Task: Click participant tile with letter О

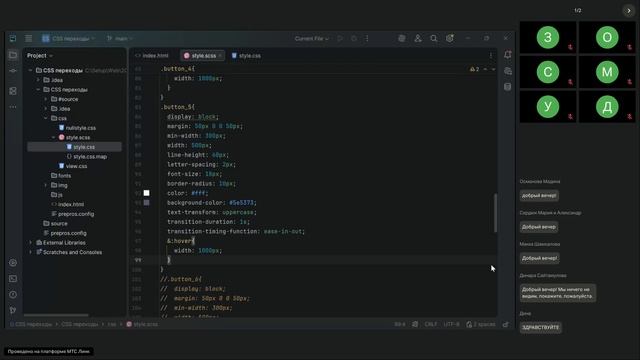Action: pos(607,37)
